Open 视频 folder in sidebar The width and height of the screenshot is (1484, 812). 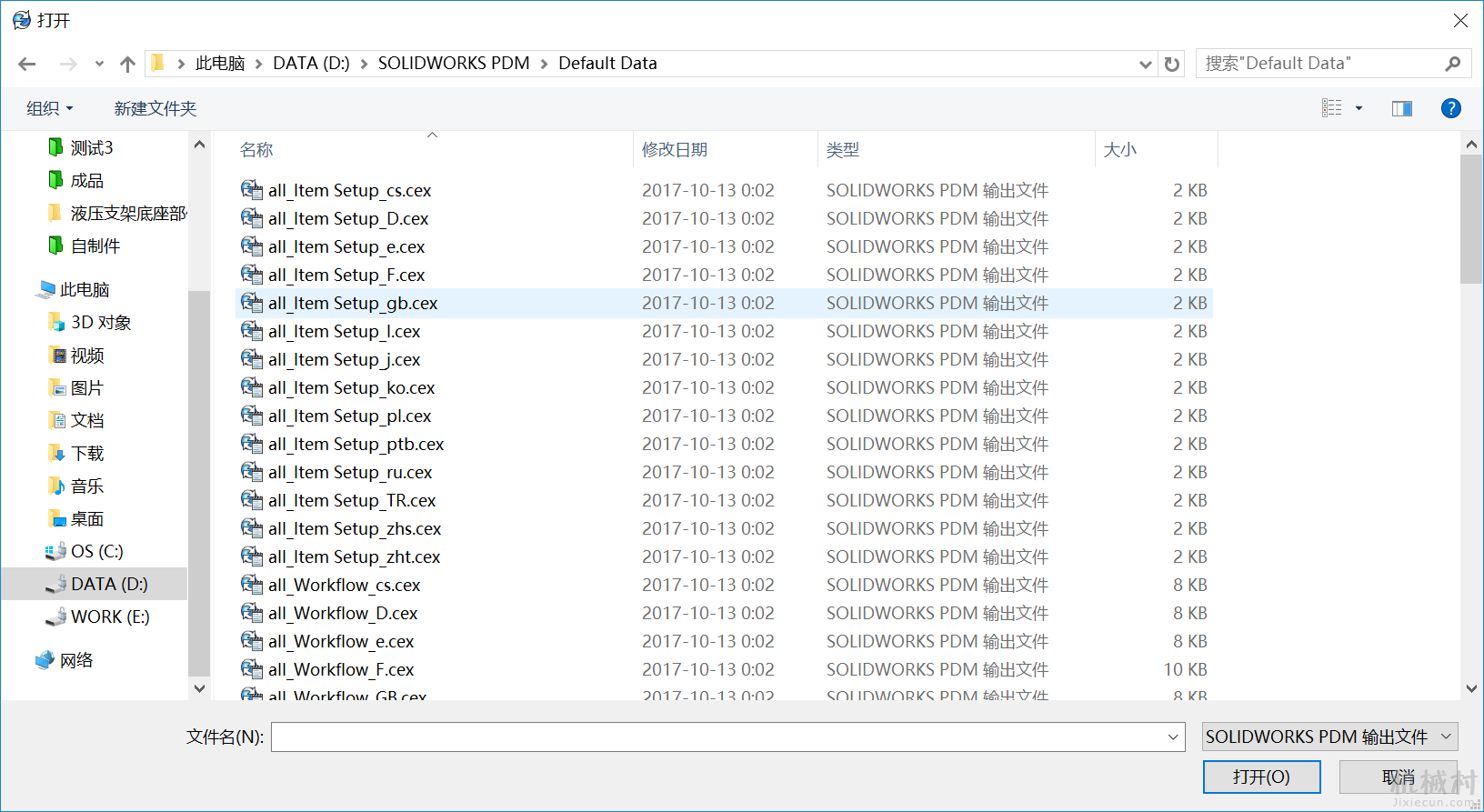pyautogui.click(x=87, y=355)
